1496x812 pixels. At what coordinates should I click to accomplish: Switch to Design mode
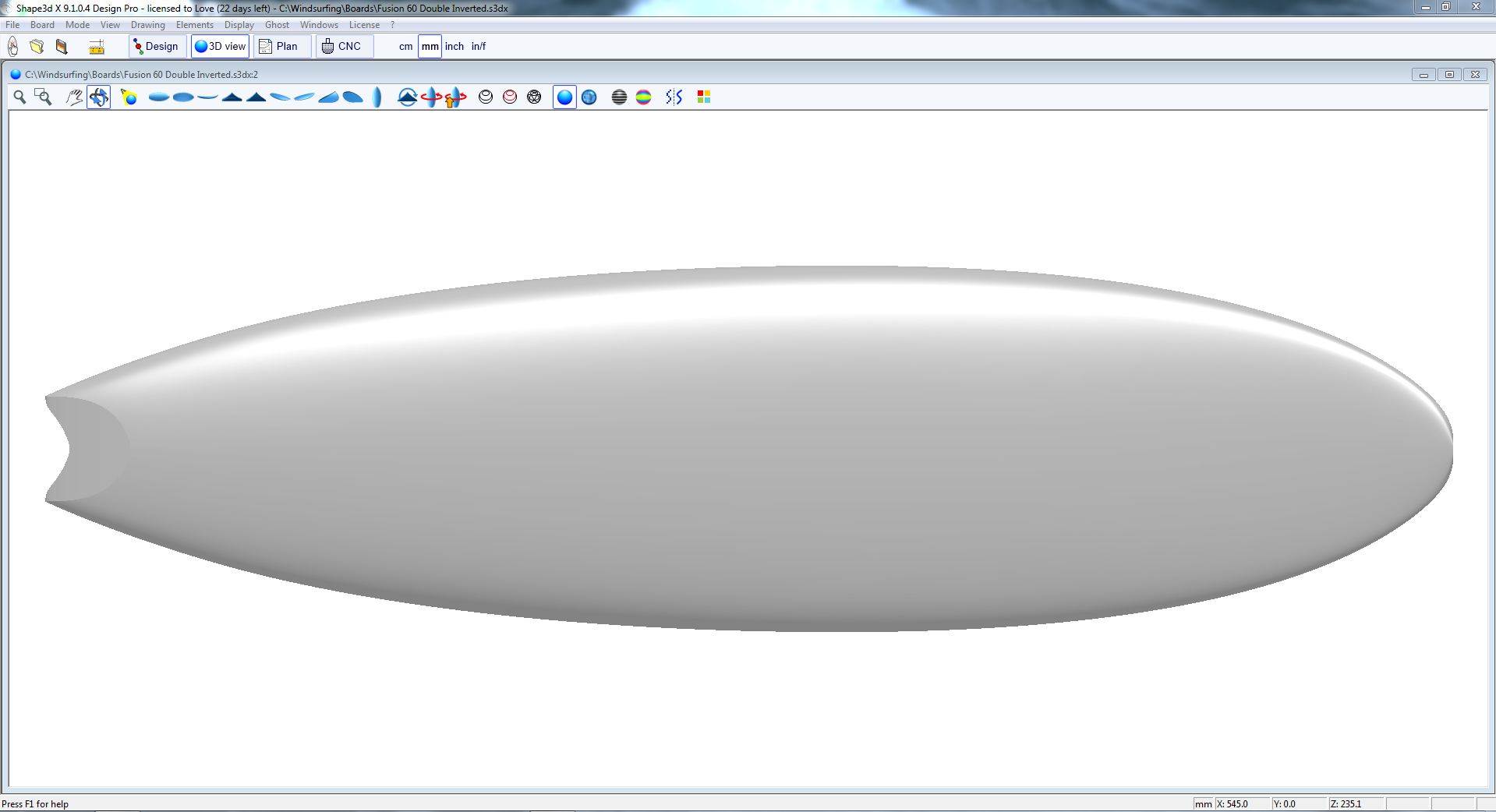(x=157, y=46)
